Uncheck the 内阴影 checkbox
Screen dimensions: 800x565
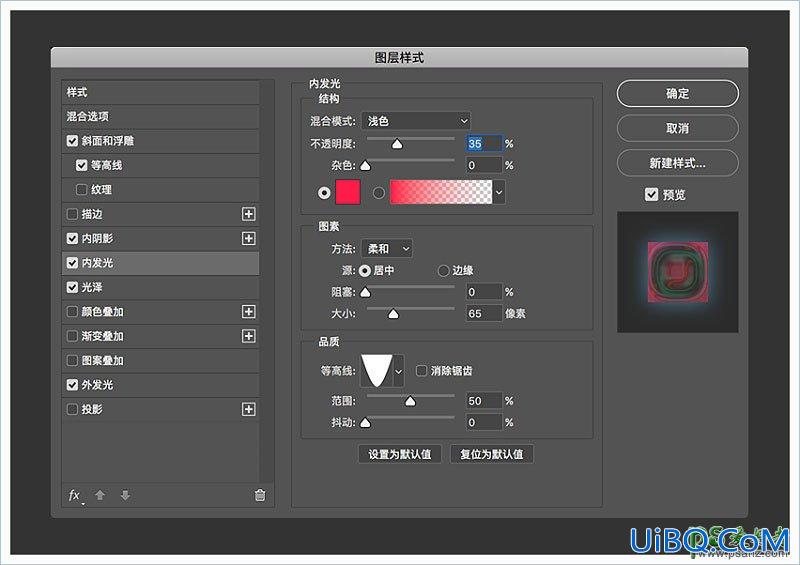[x=72, y=238]
